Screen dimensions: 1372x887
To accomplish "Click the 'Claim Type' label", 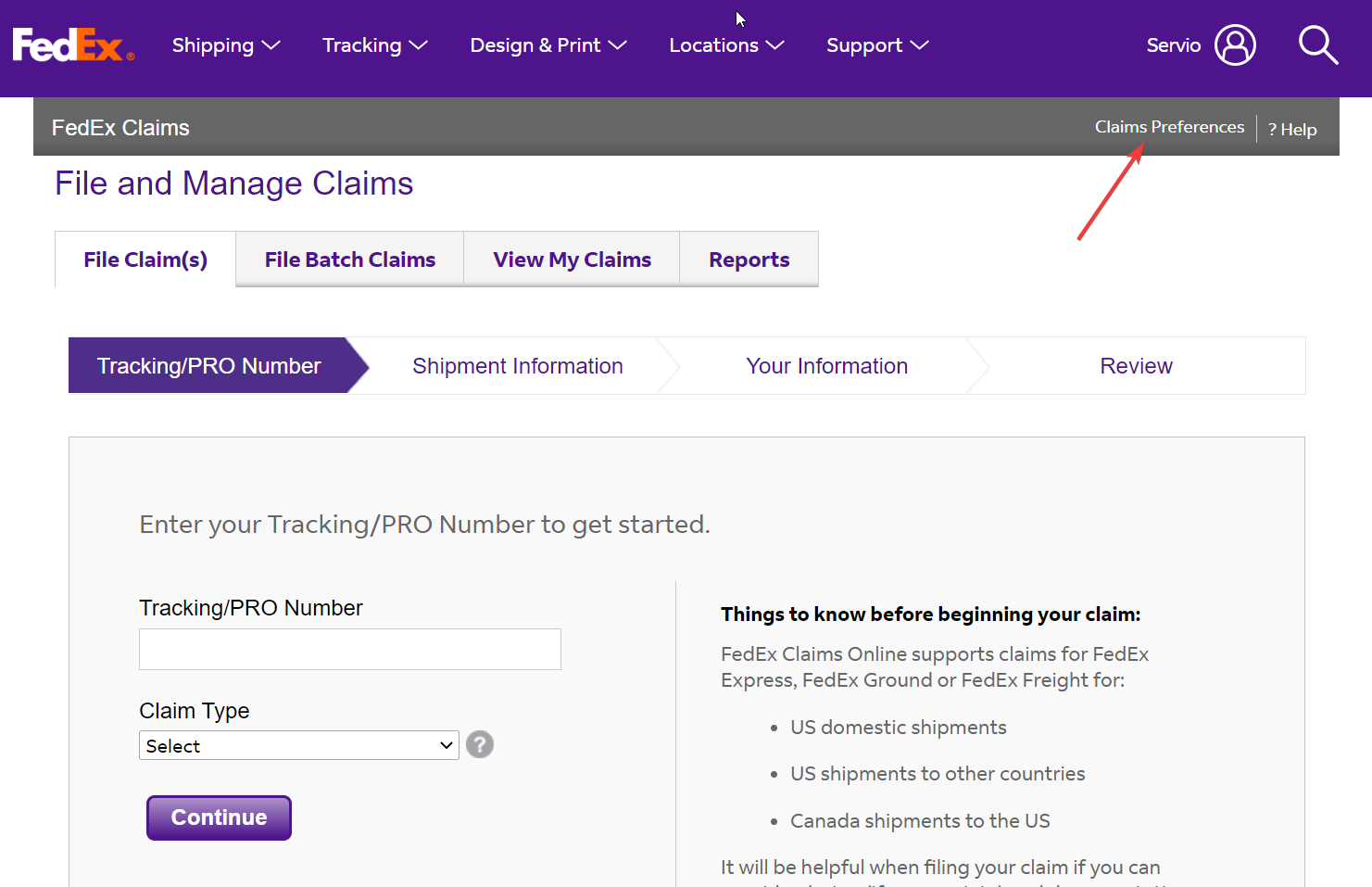I will point(195,711).
